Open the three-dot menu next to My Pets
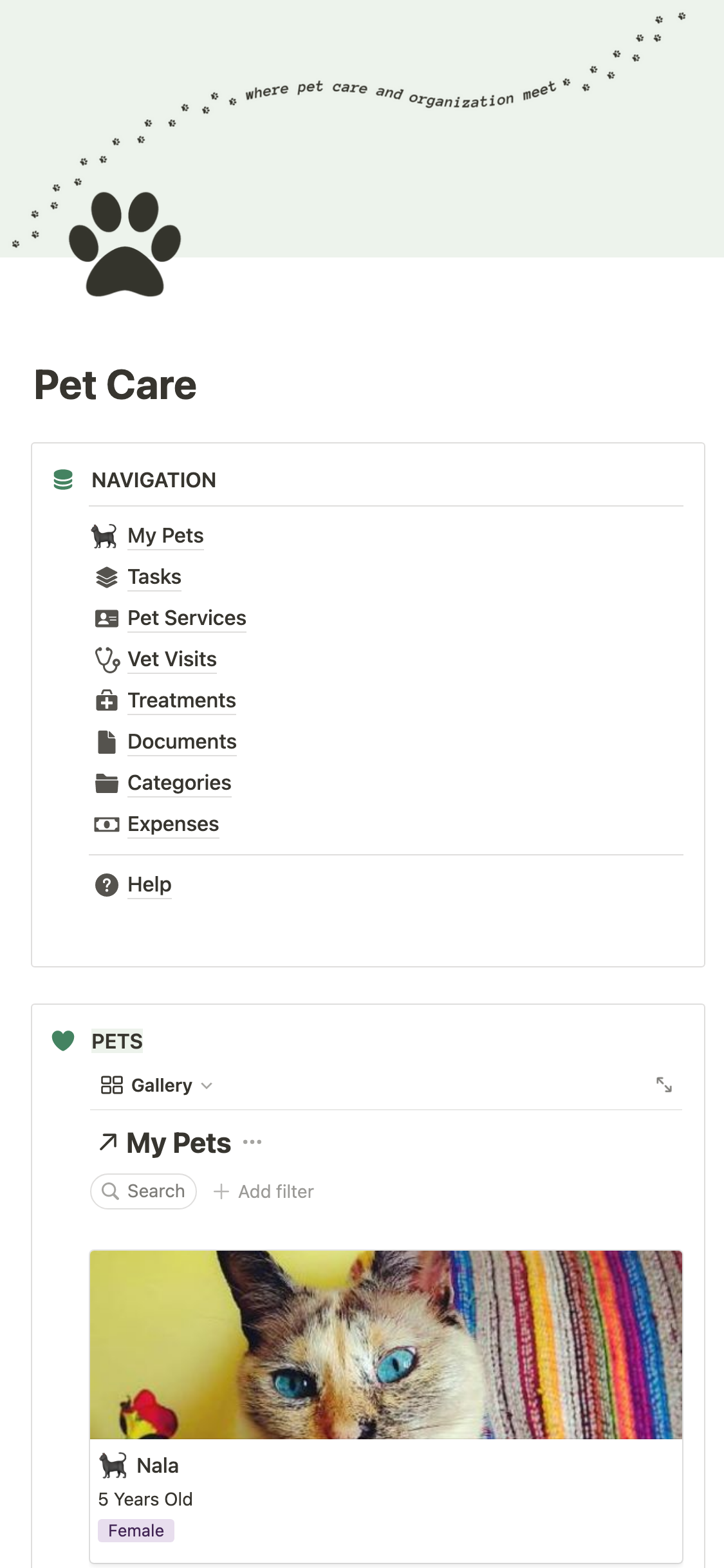Screen dimensions: 724x1568 click(x=252, y=1143)
